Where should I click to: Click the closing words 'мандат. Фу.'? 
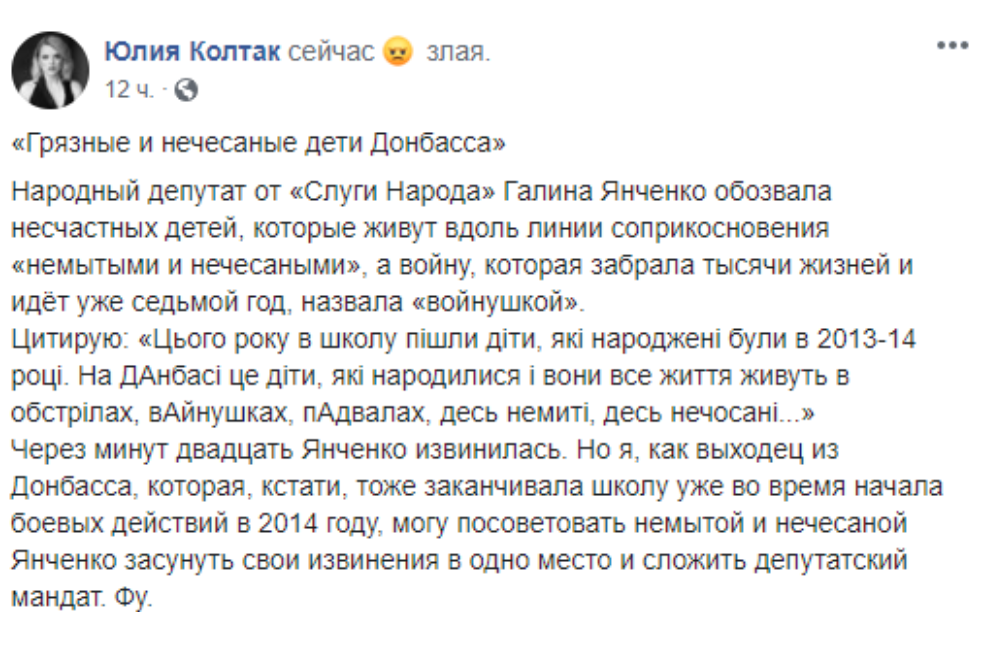82,597
